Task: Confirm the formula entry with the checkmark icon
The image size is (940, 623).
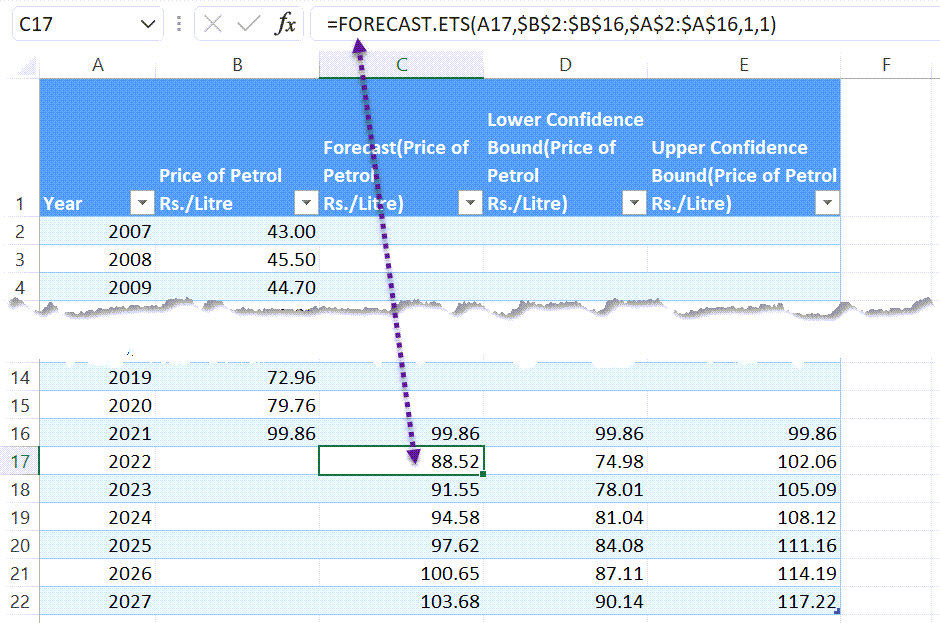Action: [x=248, y=24]
